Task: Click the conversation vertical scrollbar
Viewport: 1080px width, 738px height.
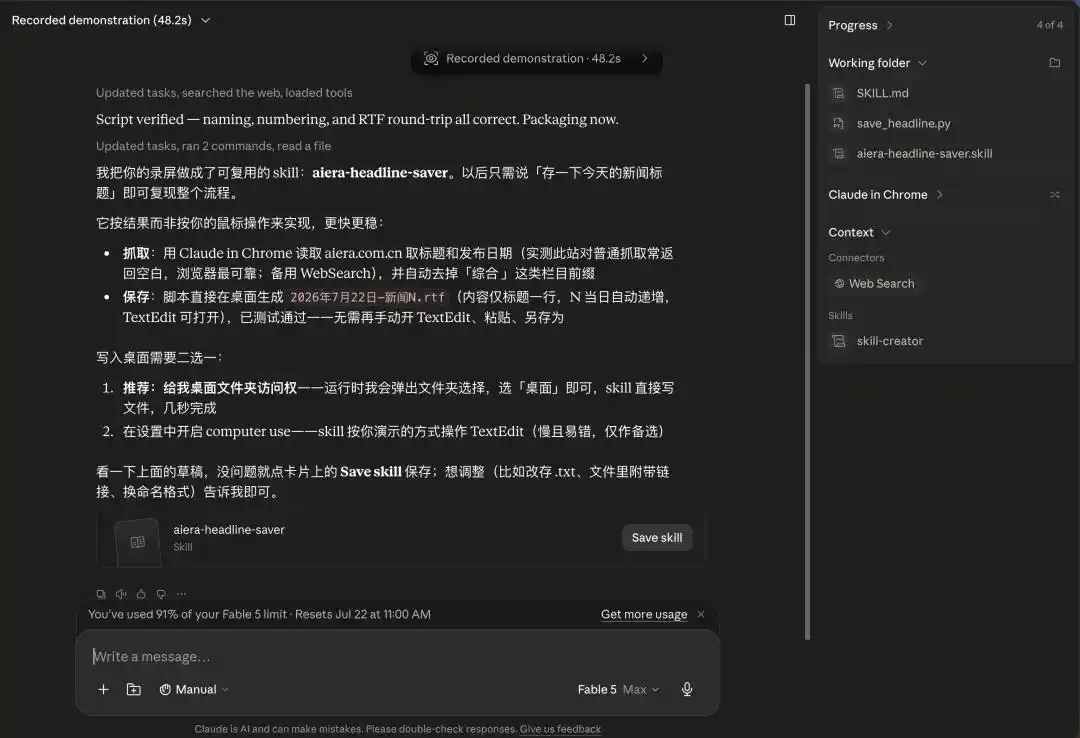Action: point(807,362)
